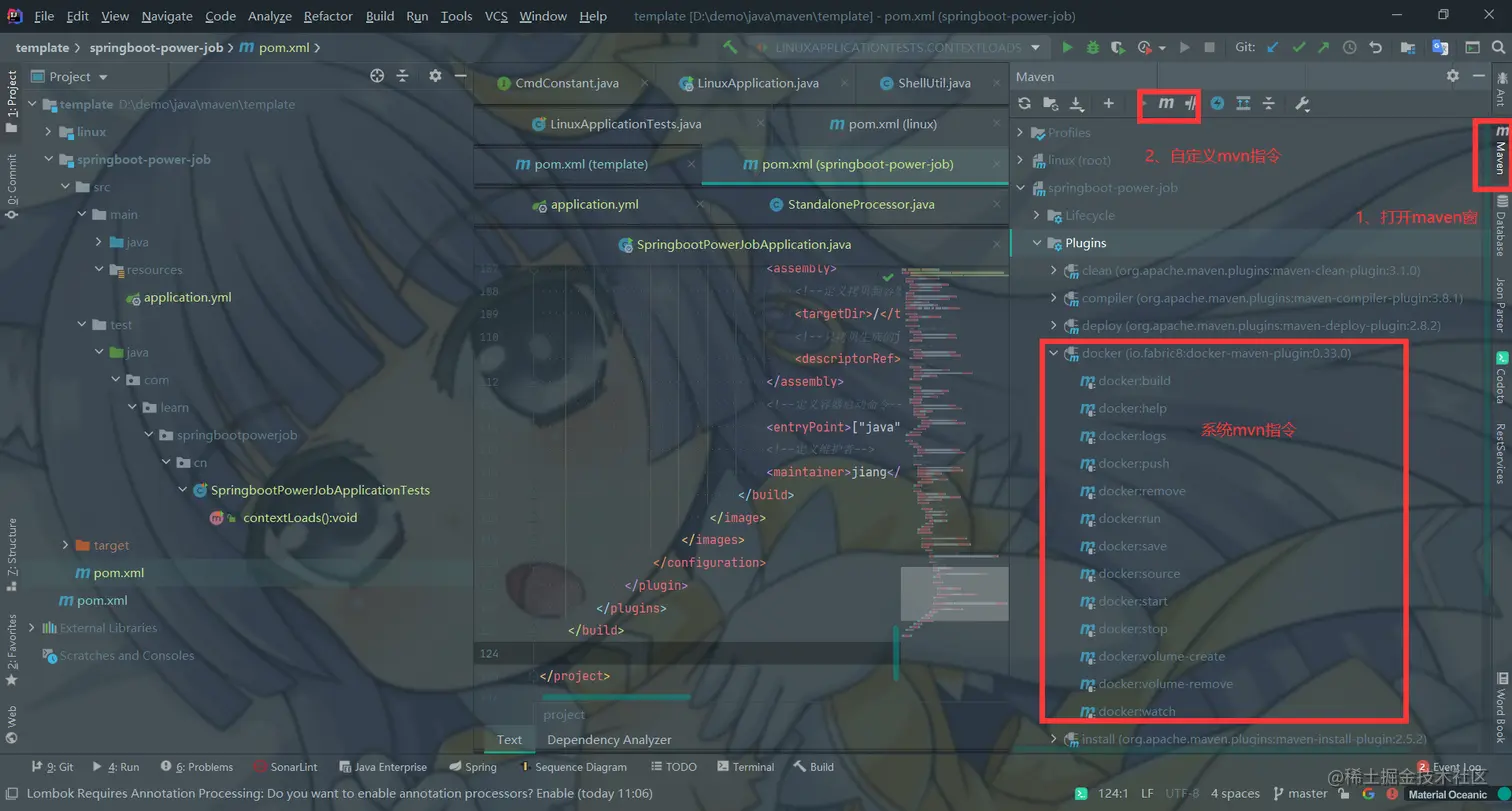Switch to Dependency Analyzer tab

point(609,740)
